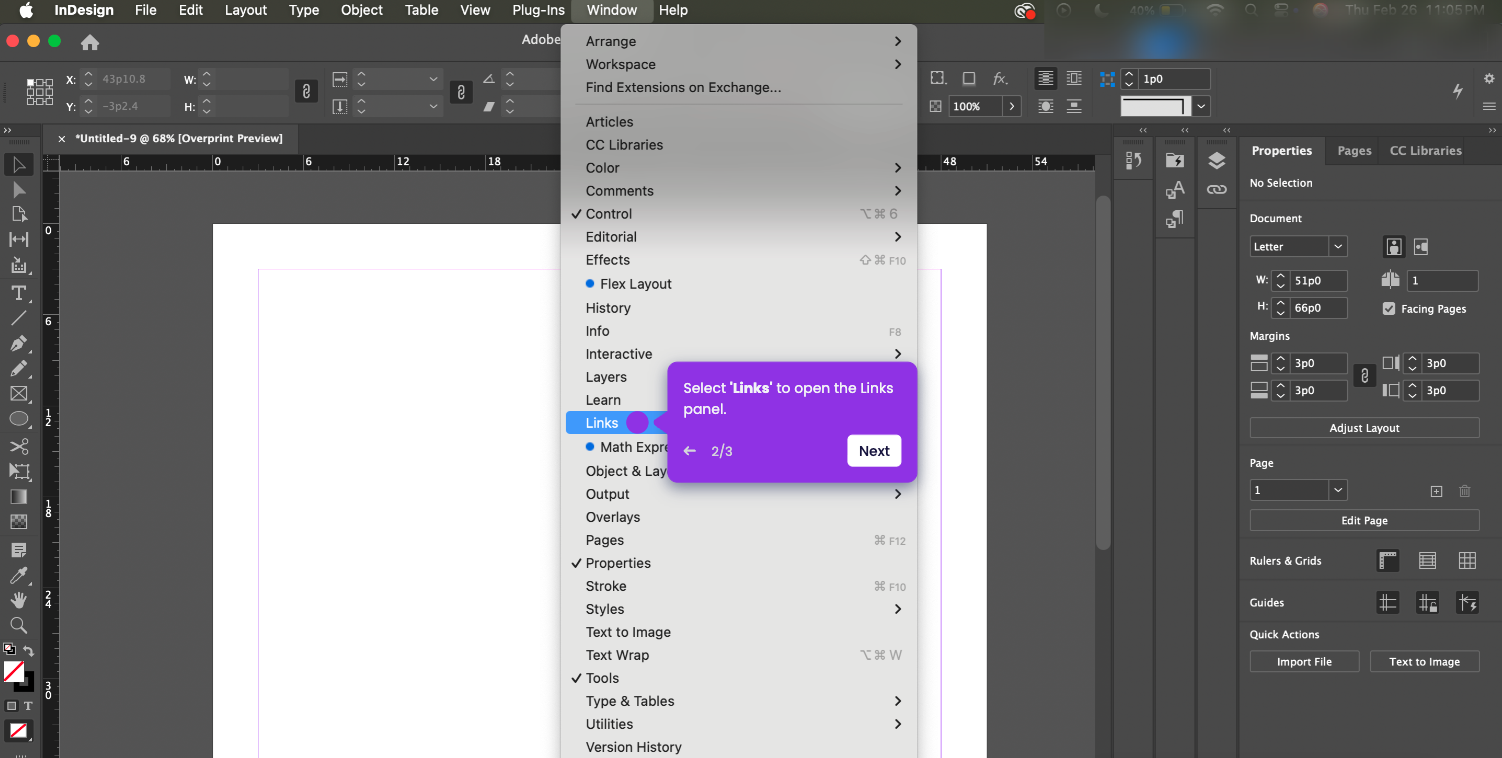Click the Import File quick action
Viewport: 1502px width, 758px height.
tap(1304, 662)
